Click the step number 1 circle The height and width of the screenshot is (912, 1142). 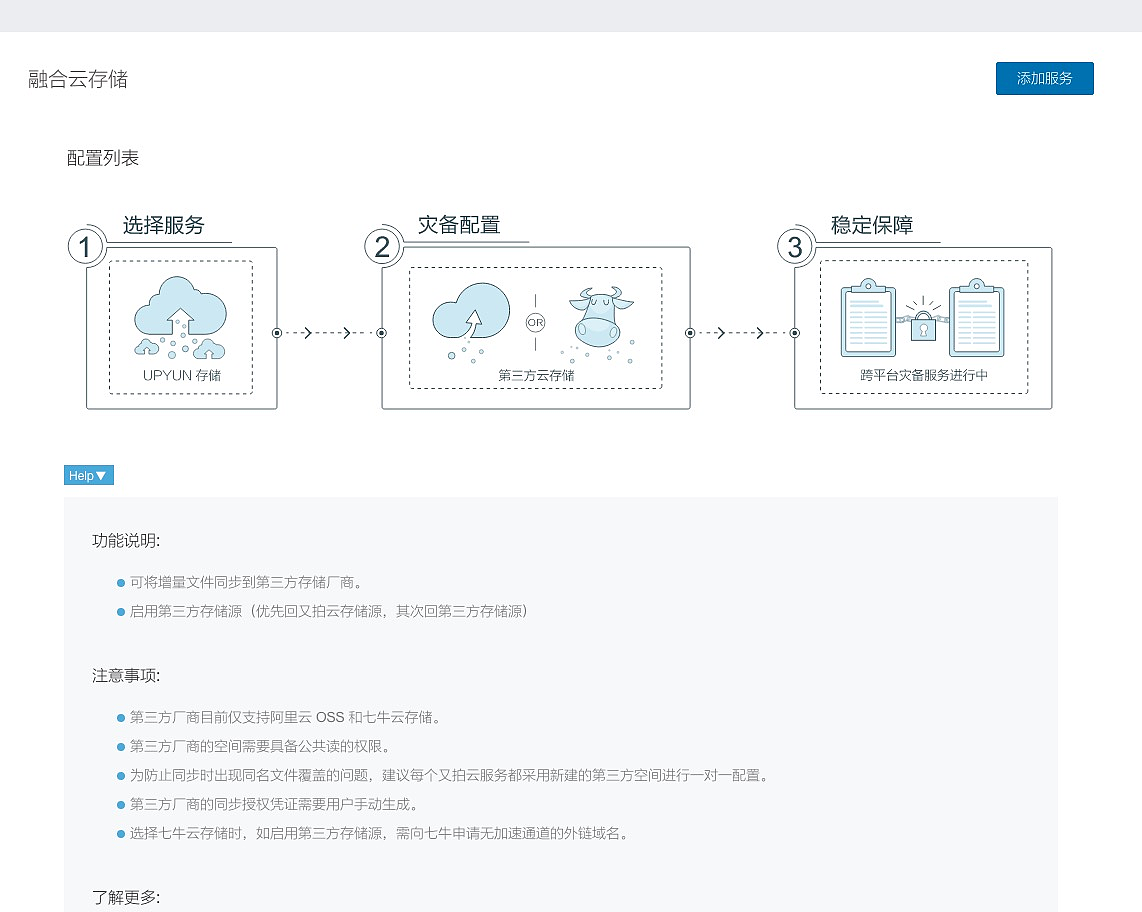coord(87,247)
